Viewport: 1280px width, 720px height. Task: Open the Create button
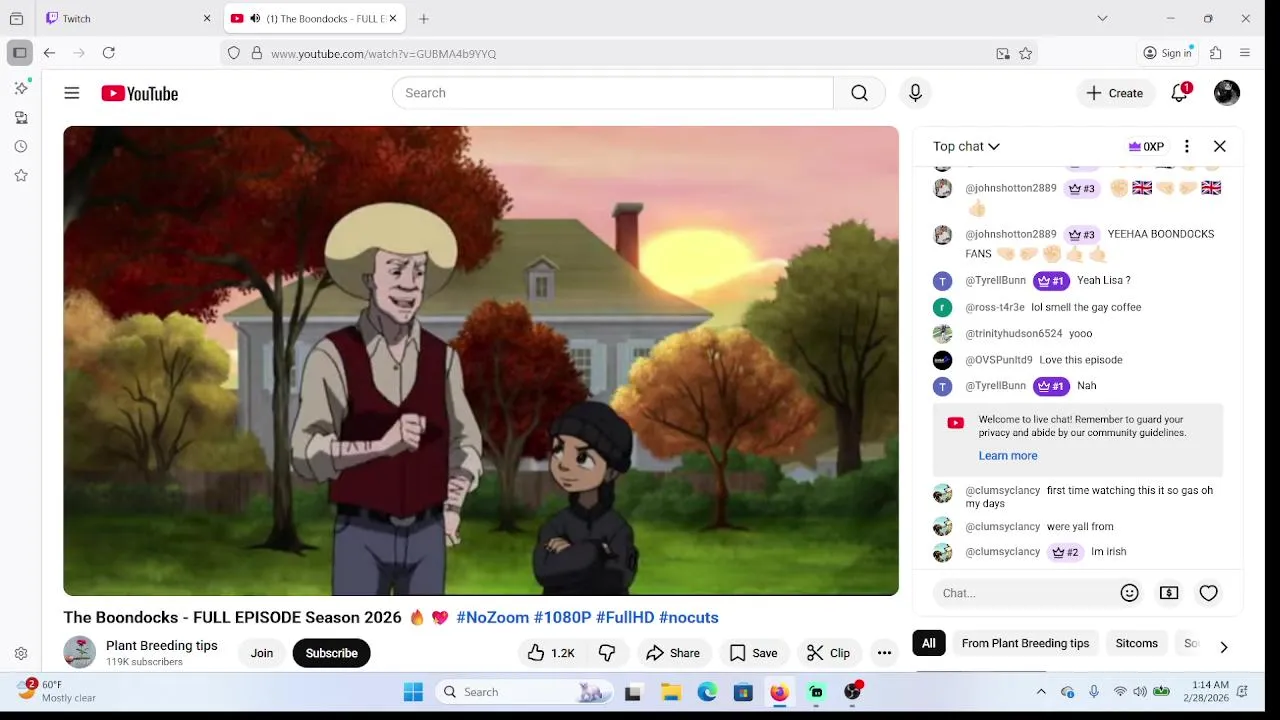[x=1115, y=93]
